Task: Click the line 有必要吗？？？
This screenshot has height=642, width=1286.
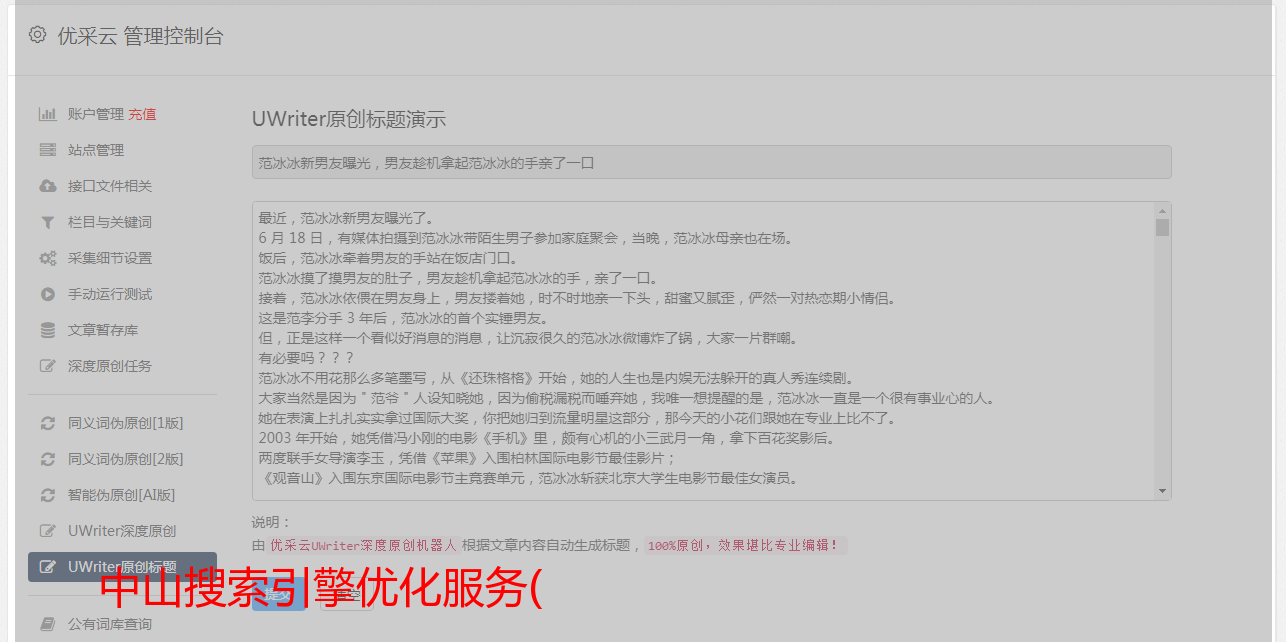Action: [306, 358]
